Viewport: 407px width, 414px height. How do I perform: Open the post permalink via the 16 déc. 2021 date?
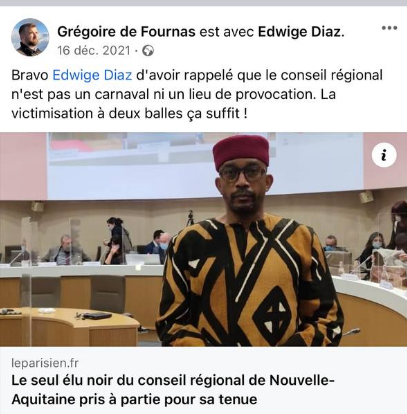(x=94, y=51)
